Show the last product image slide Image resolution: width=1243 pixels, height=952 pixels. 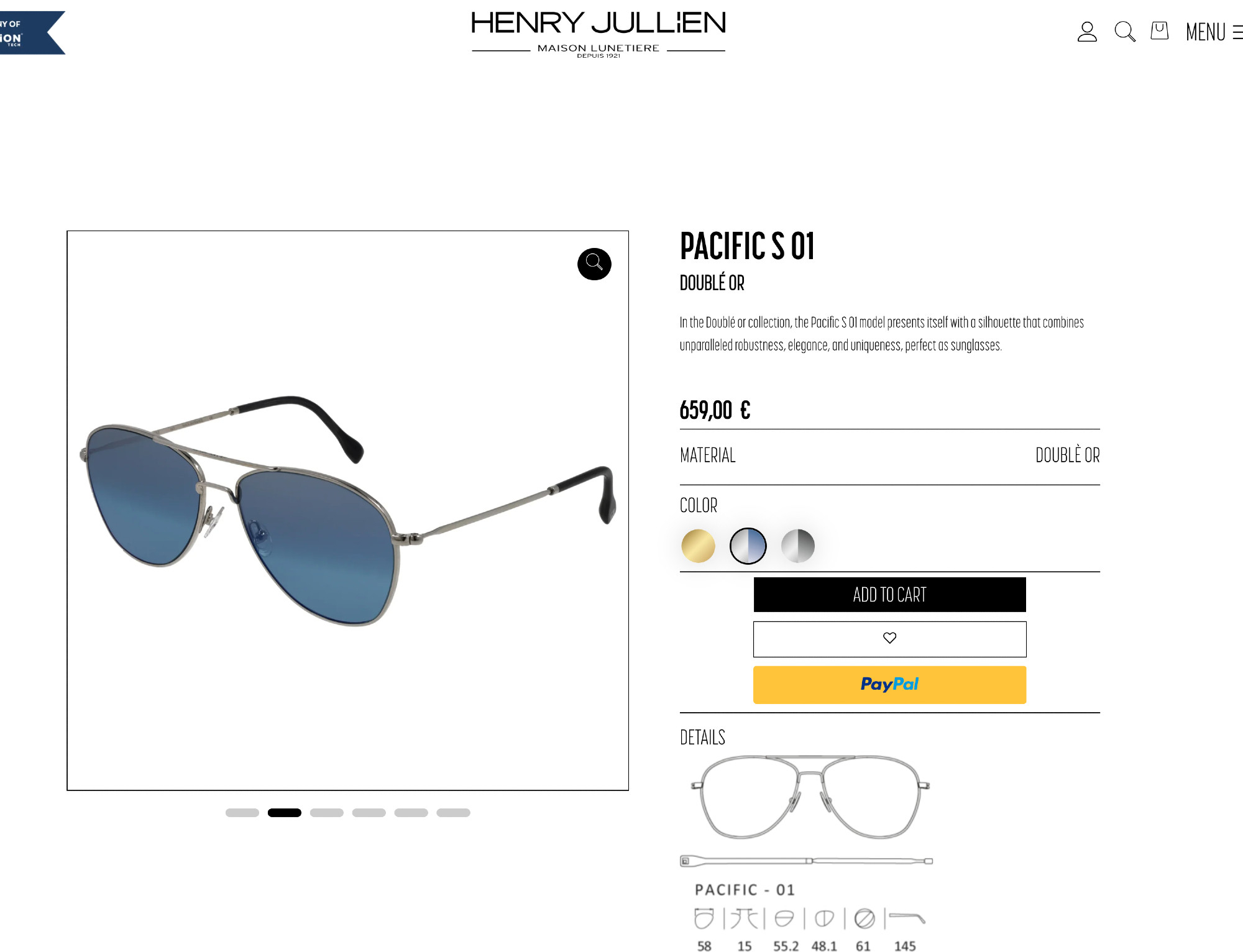coord(454,813)
